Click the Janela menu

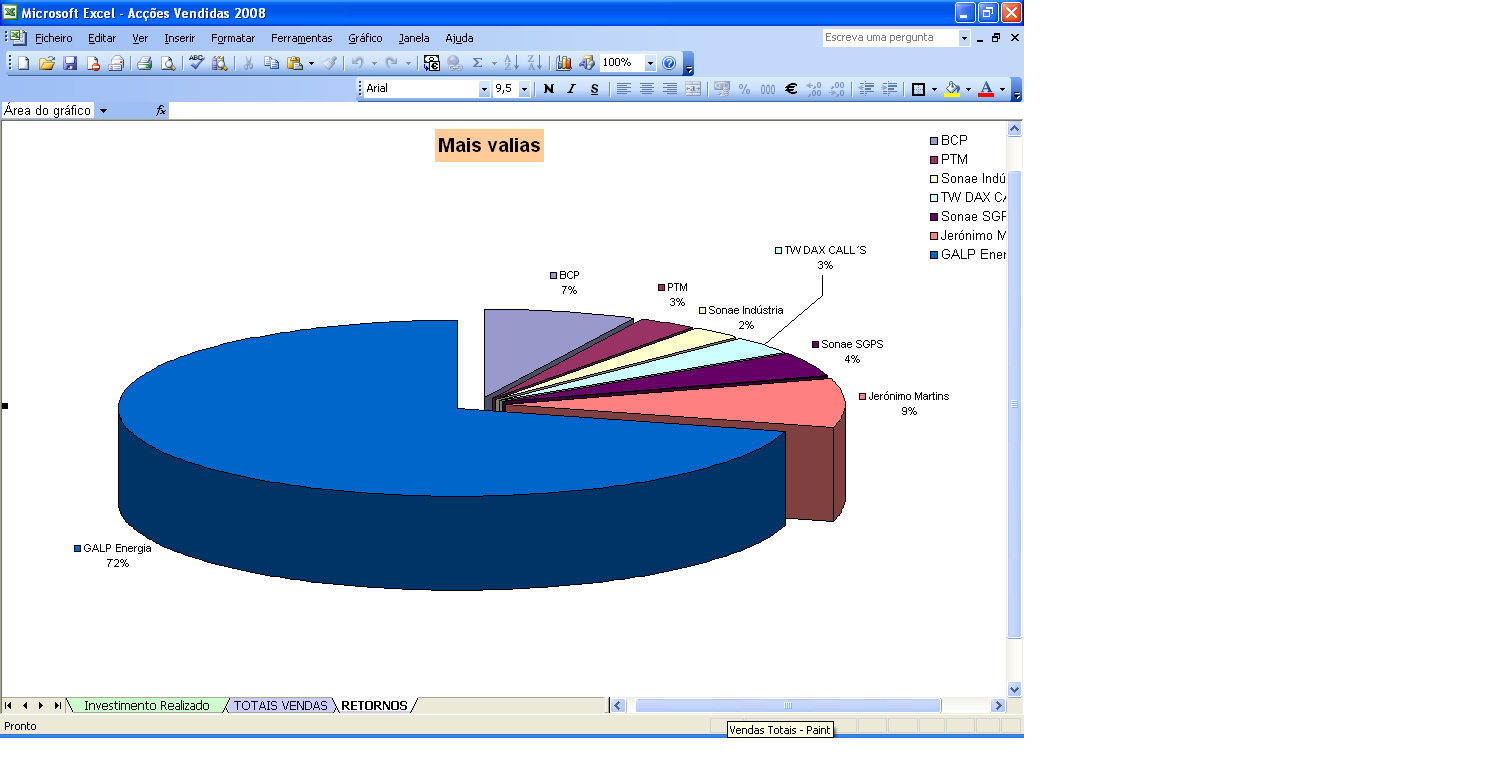414,38
